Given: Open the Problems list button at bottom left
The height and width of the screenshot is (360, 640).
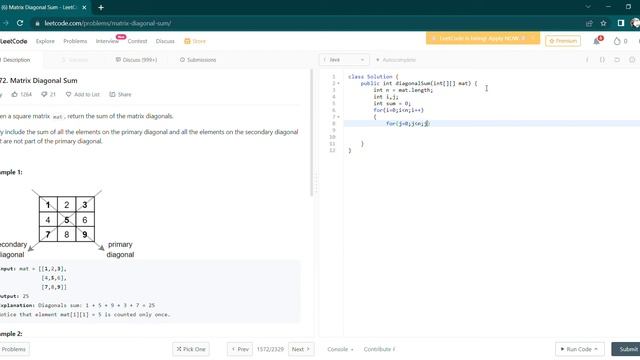Looking at the screenshot, I should pos(14,349).
